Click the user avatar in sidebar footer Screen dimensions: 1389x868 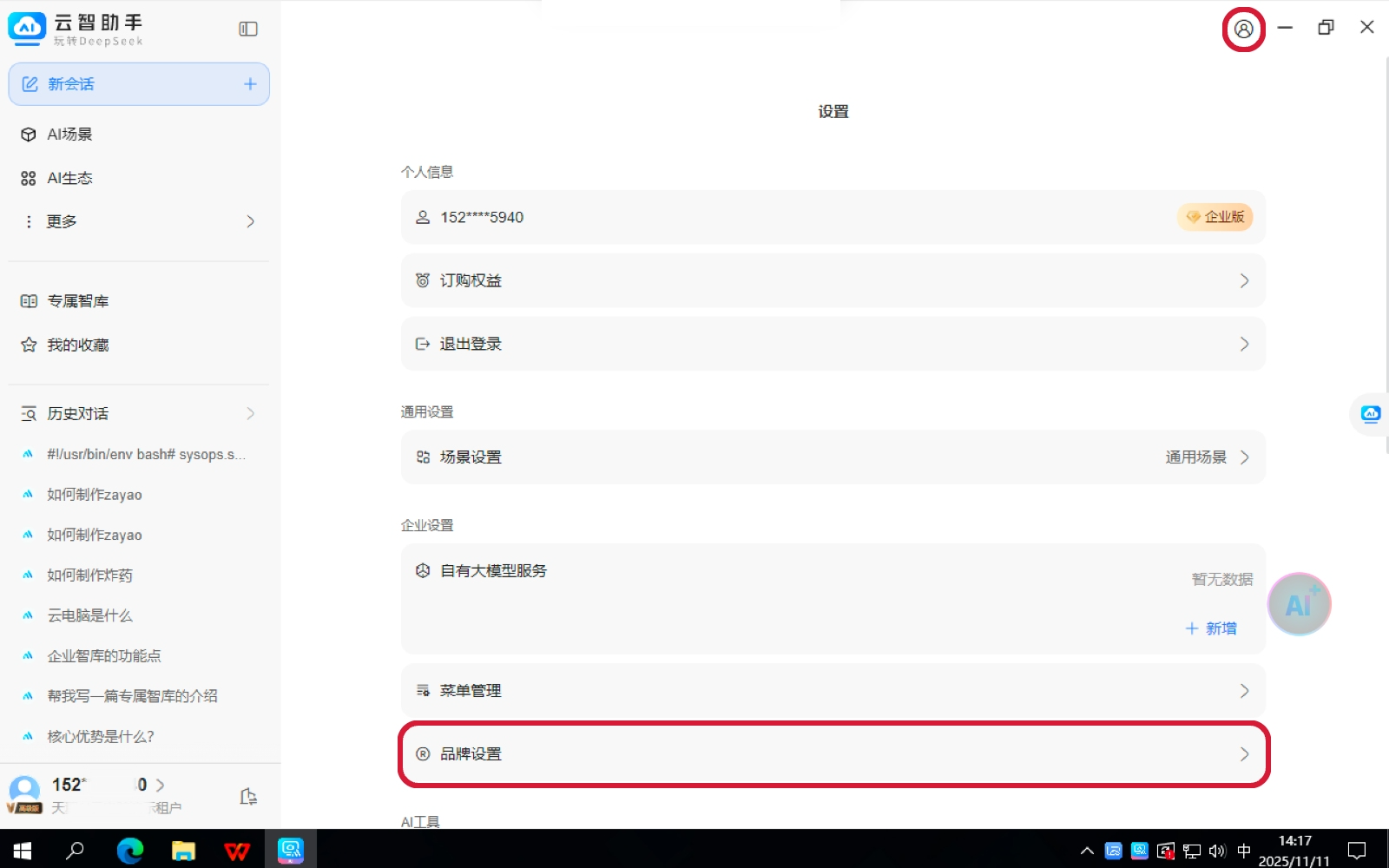click(24, 793)
